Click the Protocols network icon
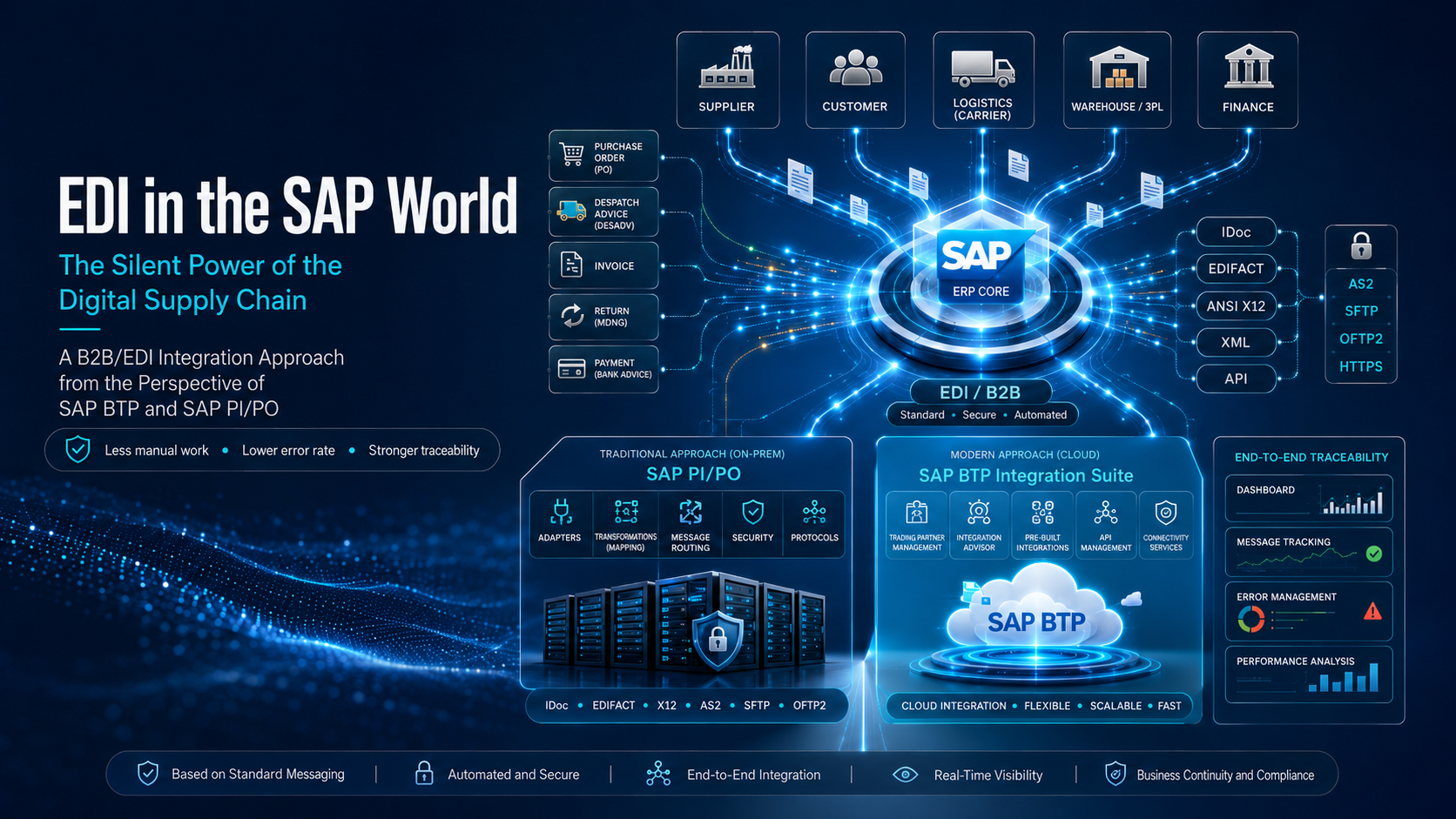This screenshot has width=1456, height=819. pyautogui.click(x=815, y=512)
